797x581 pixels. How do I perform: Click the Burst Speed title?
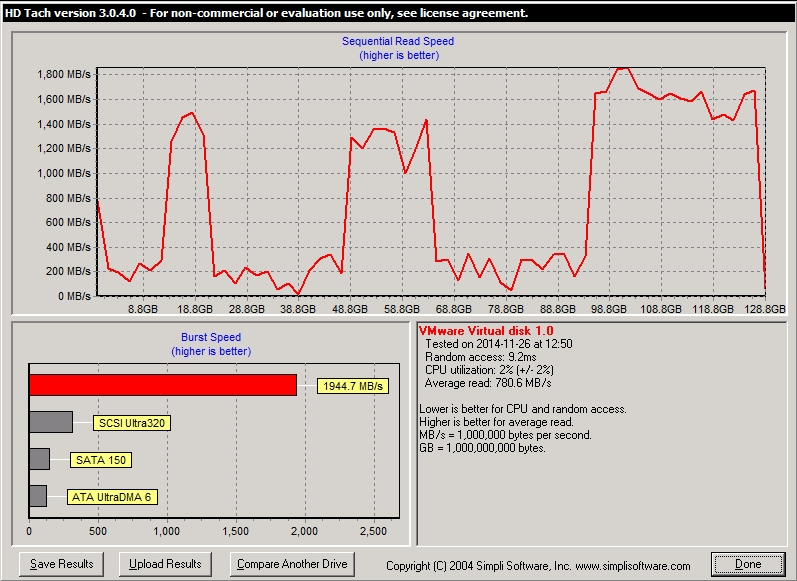click(x=211, y=337)
